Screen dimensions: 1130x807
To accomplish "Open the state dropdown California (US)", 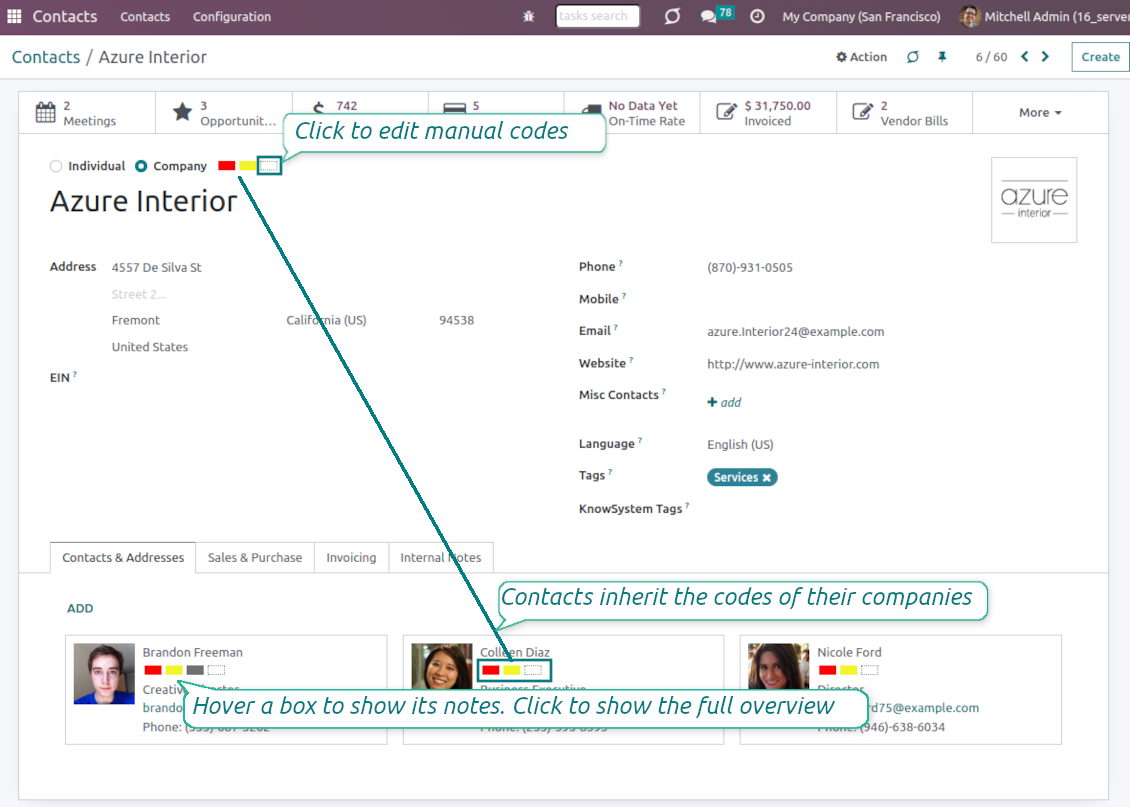I will (326, 320).
